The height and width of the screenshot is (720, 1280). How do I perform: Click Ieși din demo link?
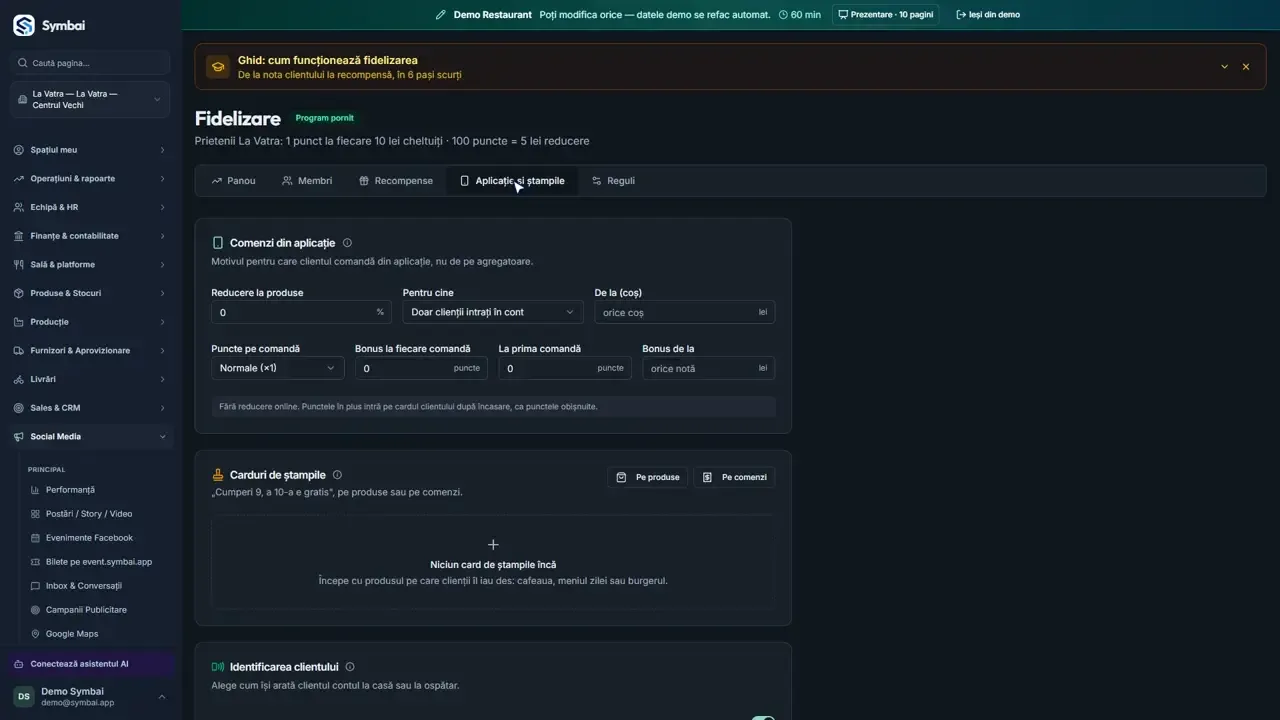[988, 15]
